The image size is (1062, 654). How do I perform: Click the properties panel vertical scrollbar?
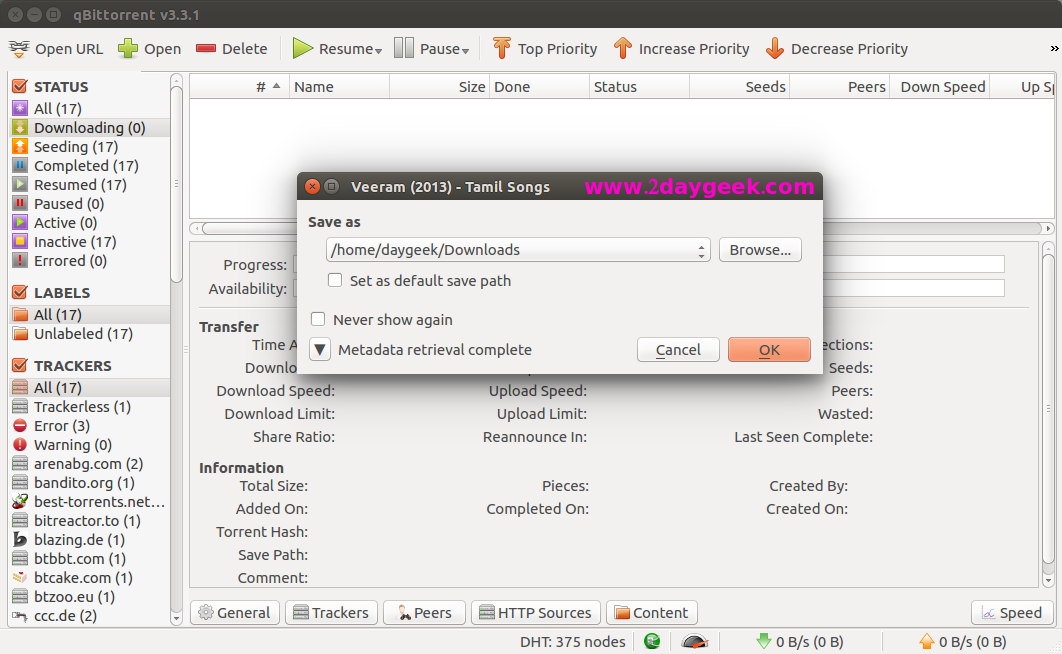point(1048,414)
